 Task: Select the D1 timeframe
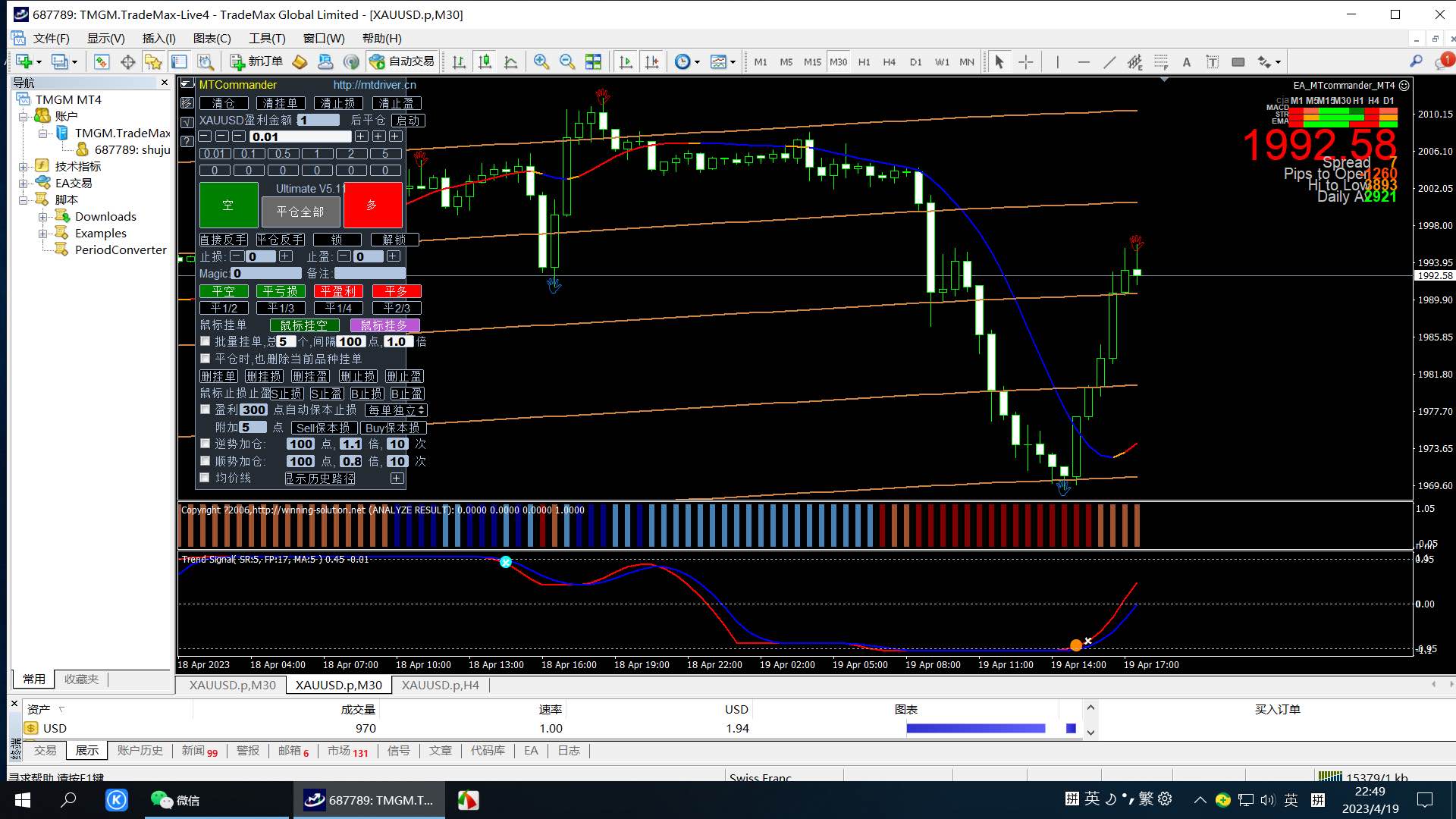pos(916,61)
